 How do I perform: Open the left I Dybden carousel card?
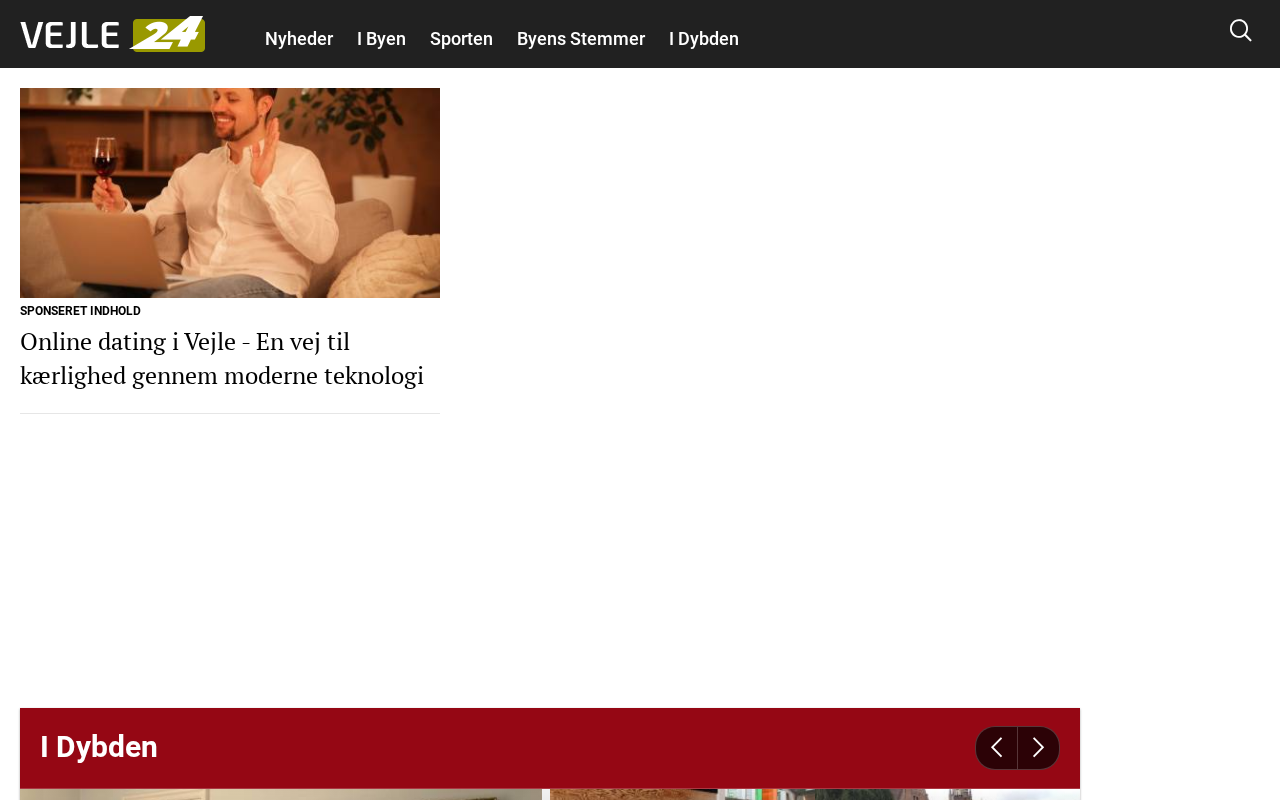pos(280,794)
